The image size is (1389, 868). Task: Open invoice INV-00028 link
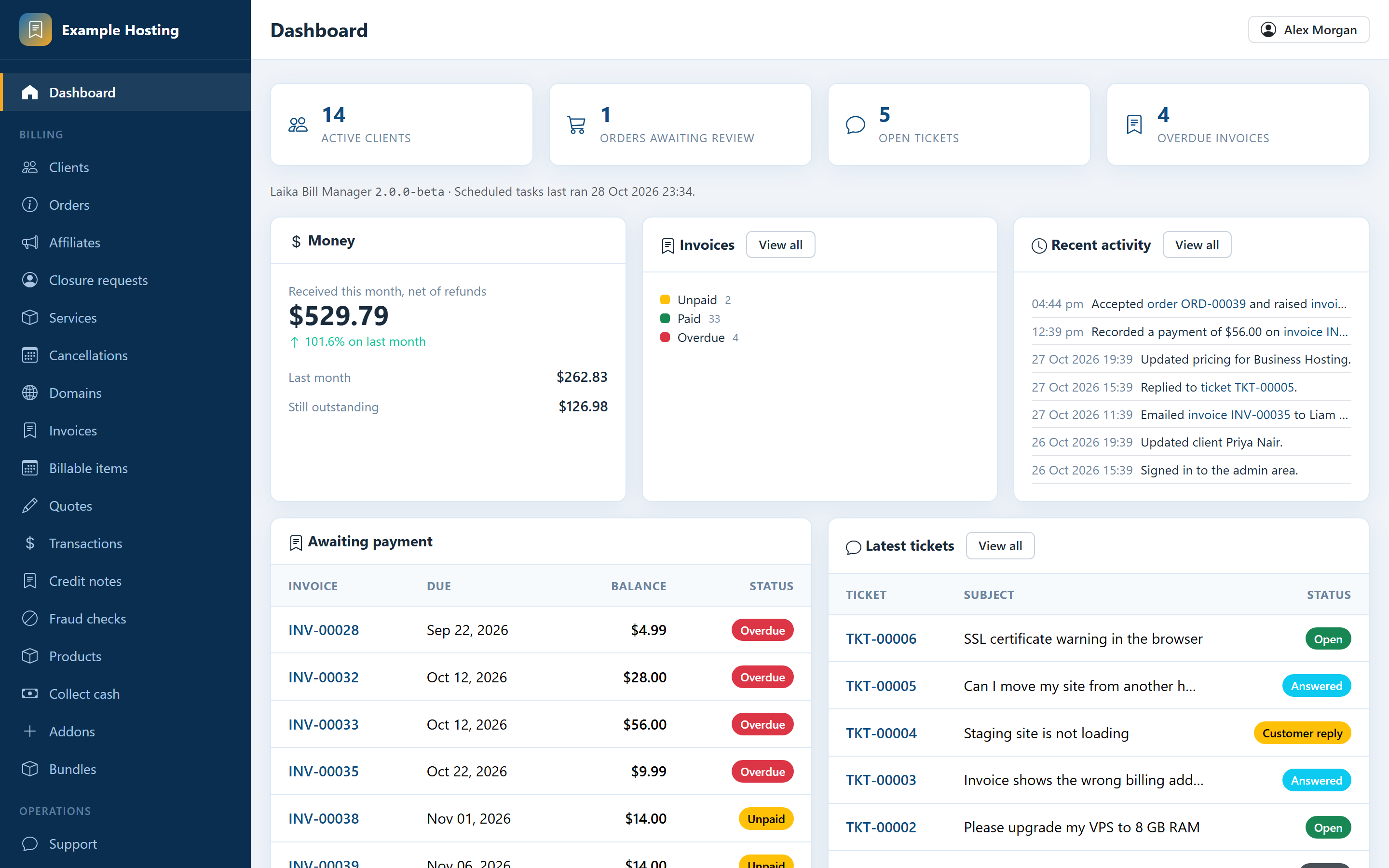324,630
